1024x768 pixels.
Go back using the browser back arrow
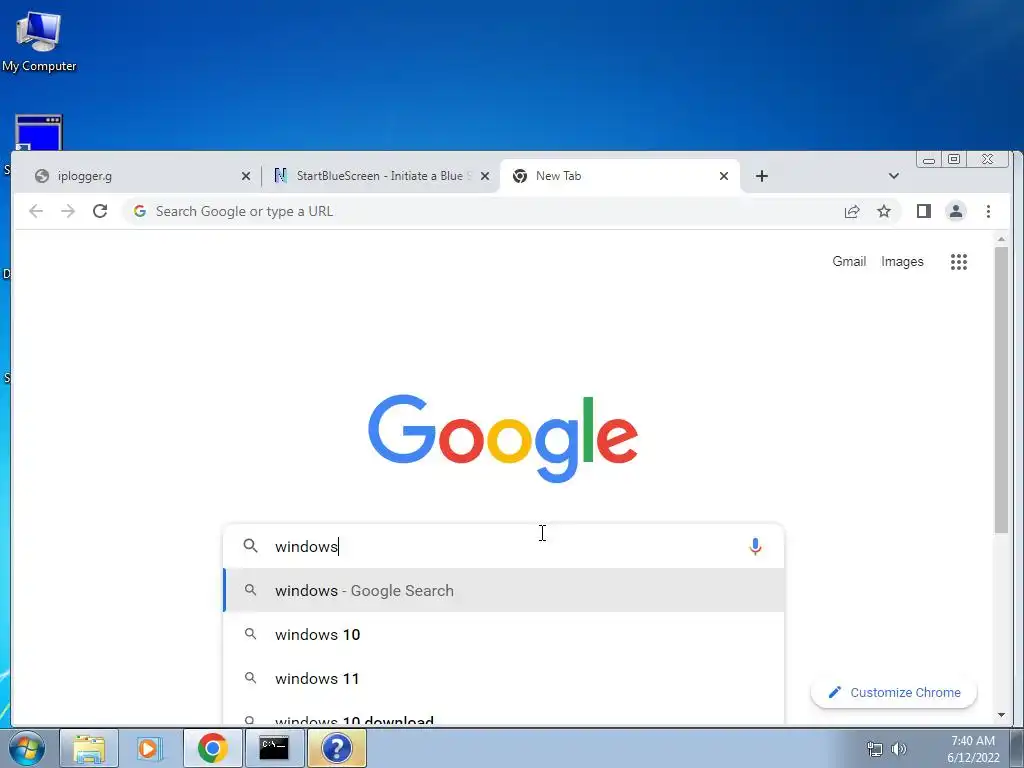36,211
